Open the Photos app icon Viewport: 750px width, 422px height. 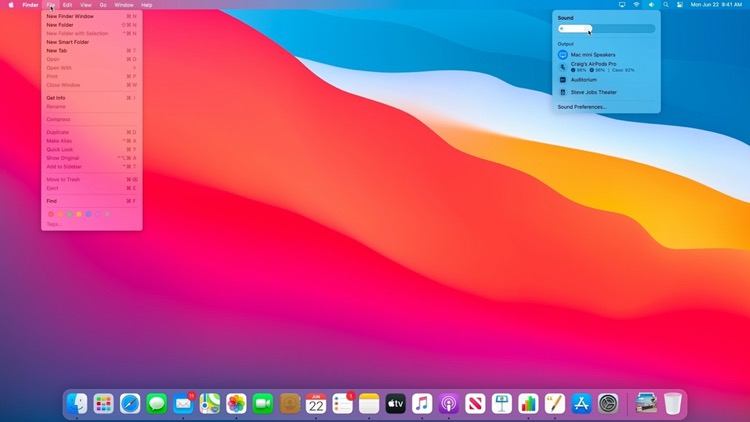(x=236, y=404)
